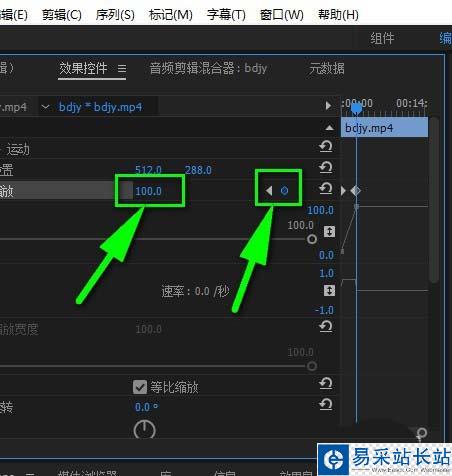Click the velocity upper value 1.0
This screenshot has height=476, width=452.
pos(327,273)
